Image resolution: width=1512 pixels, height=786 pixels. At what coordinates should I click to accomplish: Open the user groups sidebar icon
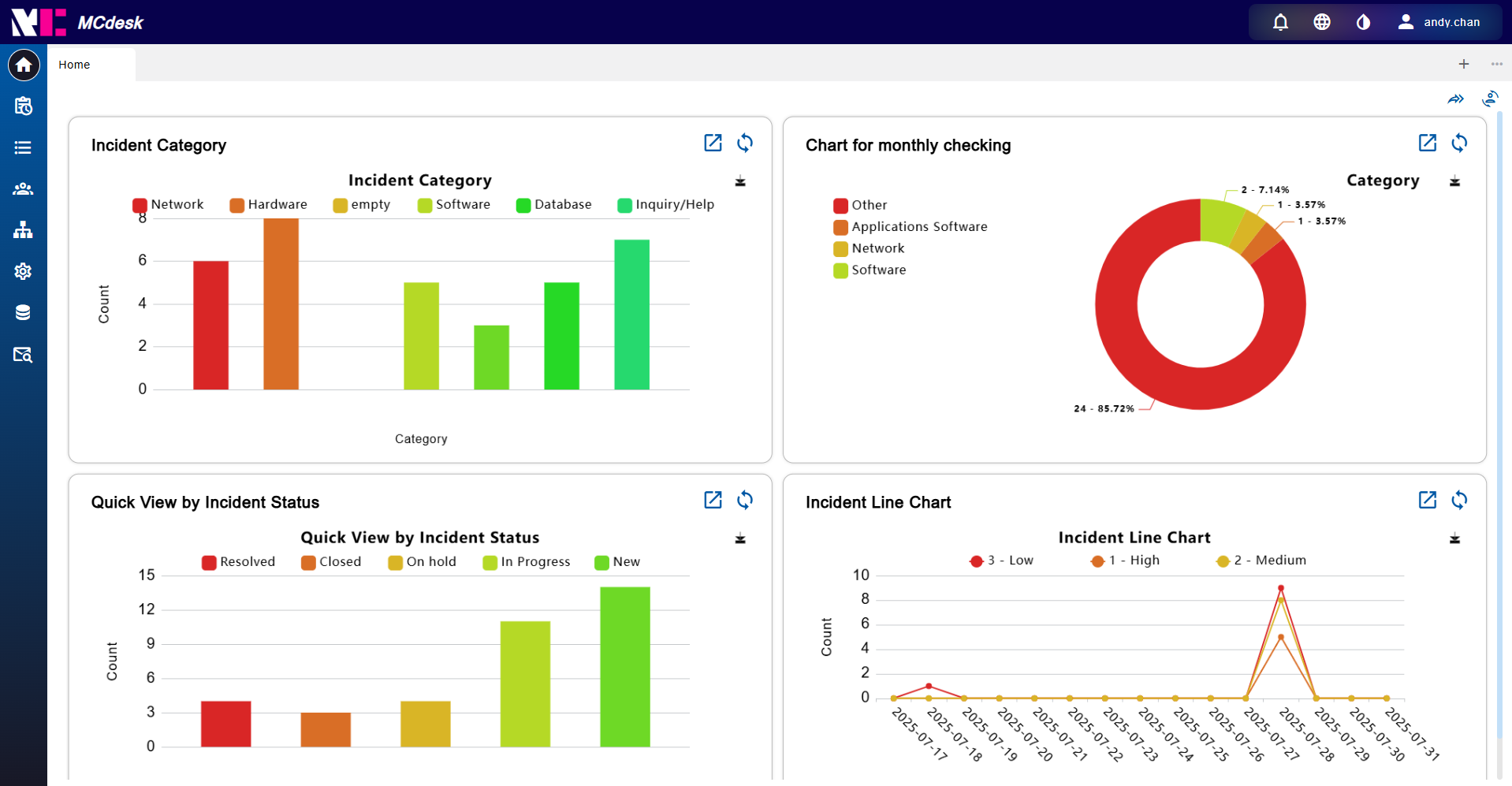24,188
